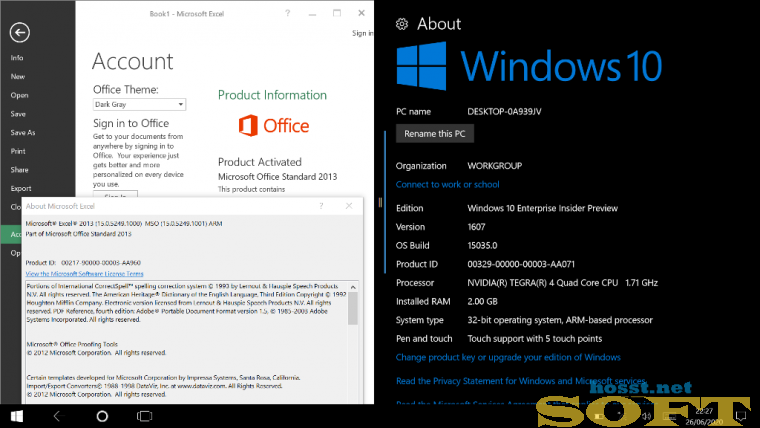The height and width of the screenshot is (428, 760).
Task: Click the NVIDIA TEGRA 4 processor text
Action: 562,283
